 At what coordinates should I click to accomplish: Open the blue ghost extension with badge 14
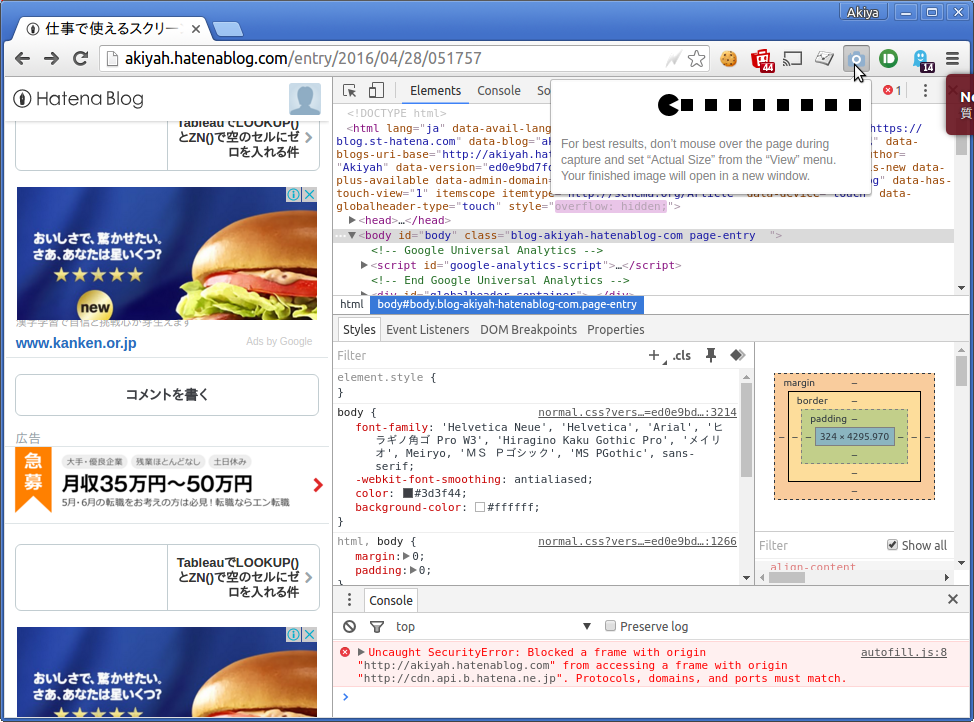tap(921, 60)
